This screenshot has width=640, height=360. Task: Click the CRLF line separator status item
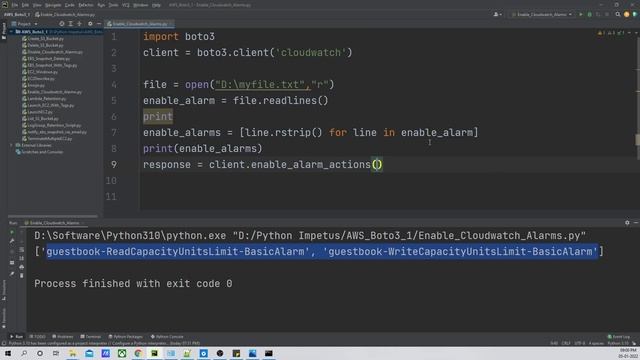click(565, 343)
